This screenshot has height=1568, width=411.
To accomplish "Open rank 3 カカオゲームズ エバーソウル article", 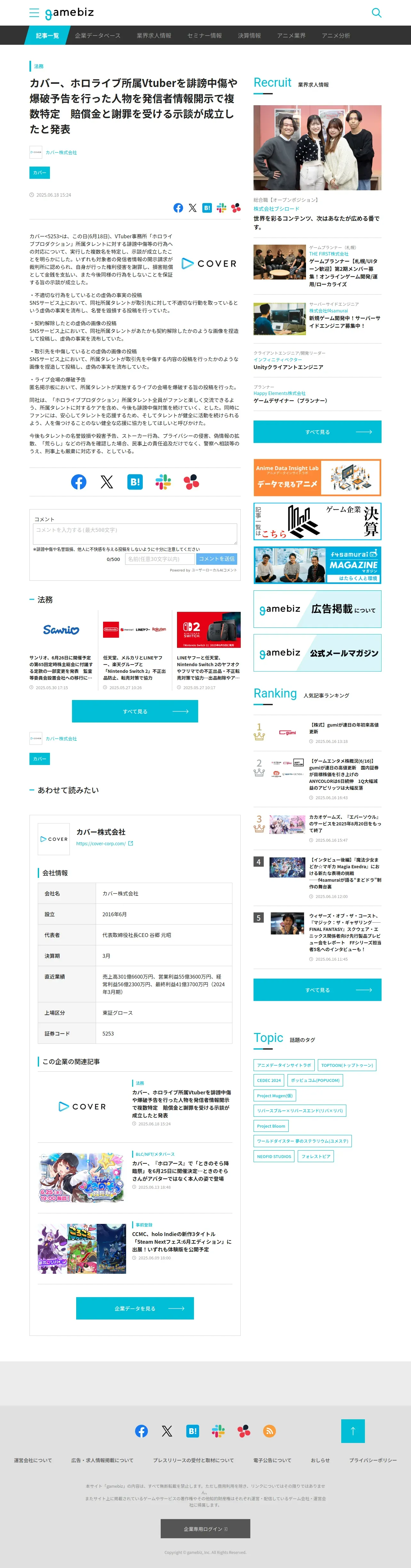I will click(x=345, y=823).
